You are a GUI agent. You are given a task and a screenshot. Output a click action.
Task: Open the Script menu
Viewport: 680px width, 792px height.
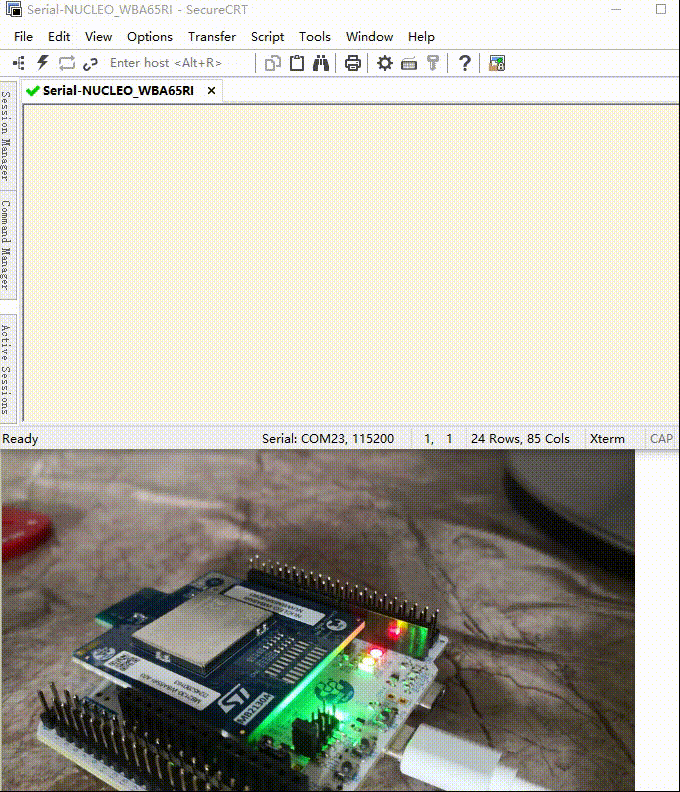pyautogui.click(x=267, y=36)
